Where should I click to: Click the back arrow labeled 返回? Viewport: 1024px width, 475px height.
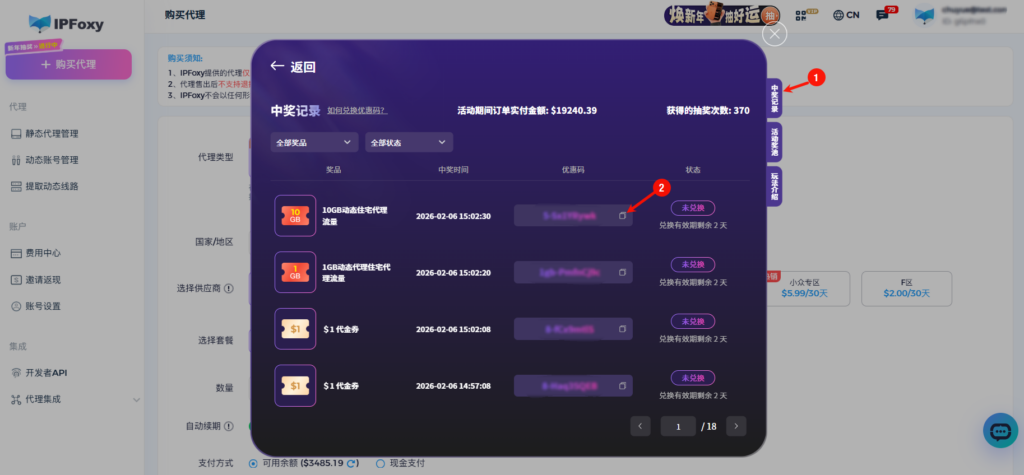tap(293, 67)
